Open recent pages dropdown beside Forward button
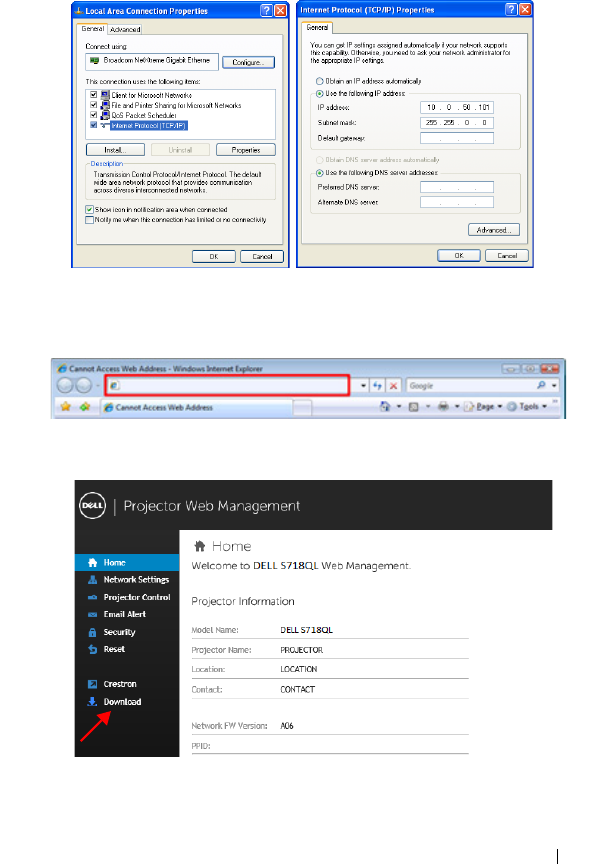Screen dimensions: 612x864 98,386
